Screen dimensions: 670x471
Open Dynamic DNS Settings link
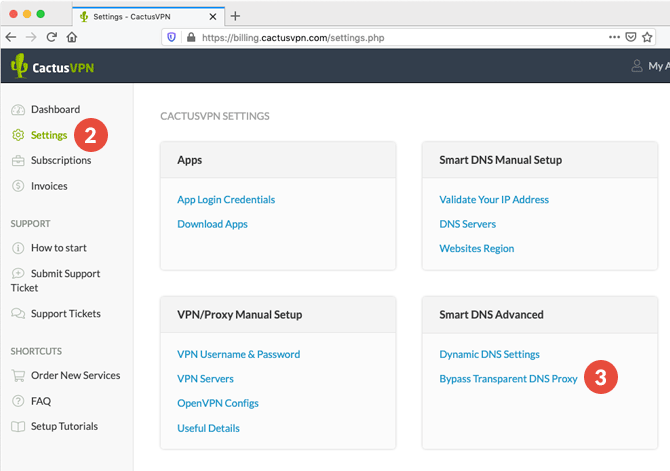pyautogui.click(x=490, y=354)
